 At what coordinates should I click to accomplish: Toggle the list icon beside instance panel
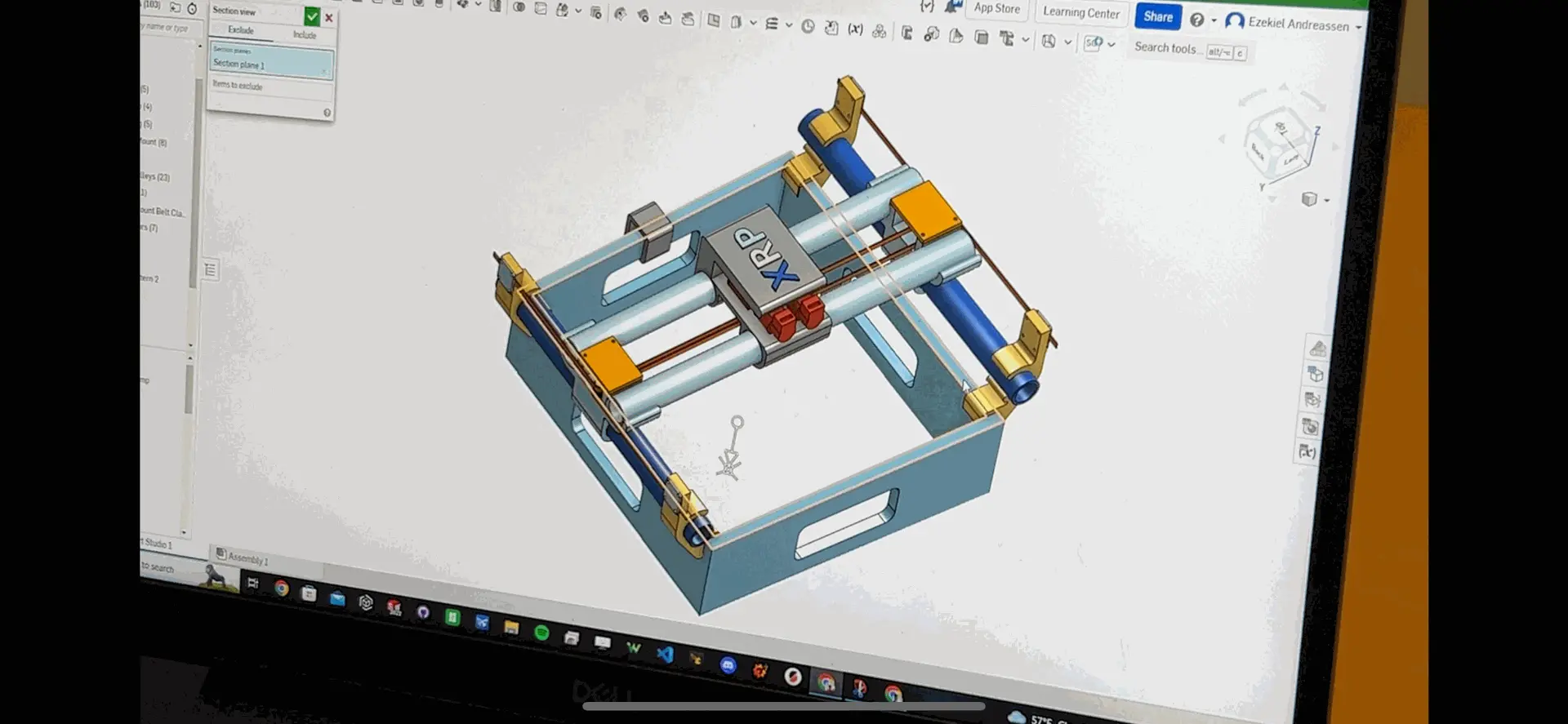click(210, 270)
